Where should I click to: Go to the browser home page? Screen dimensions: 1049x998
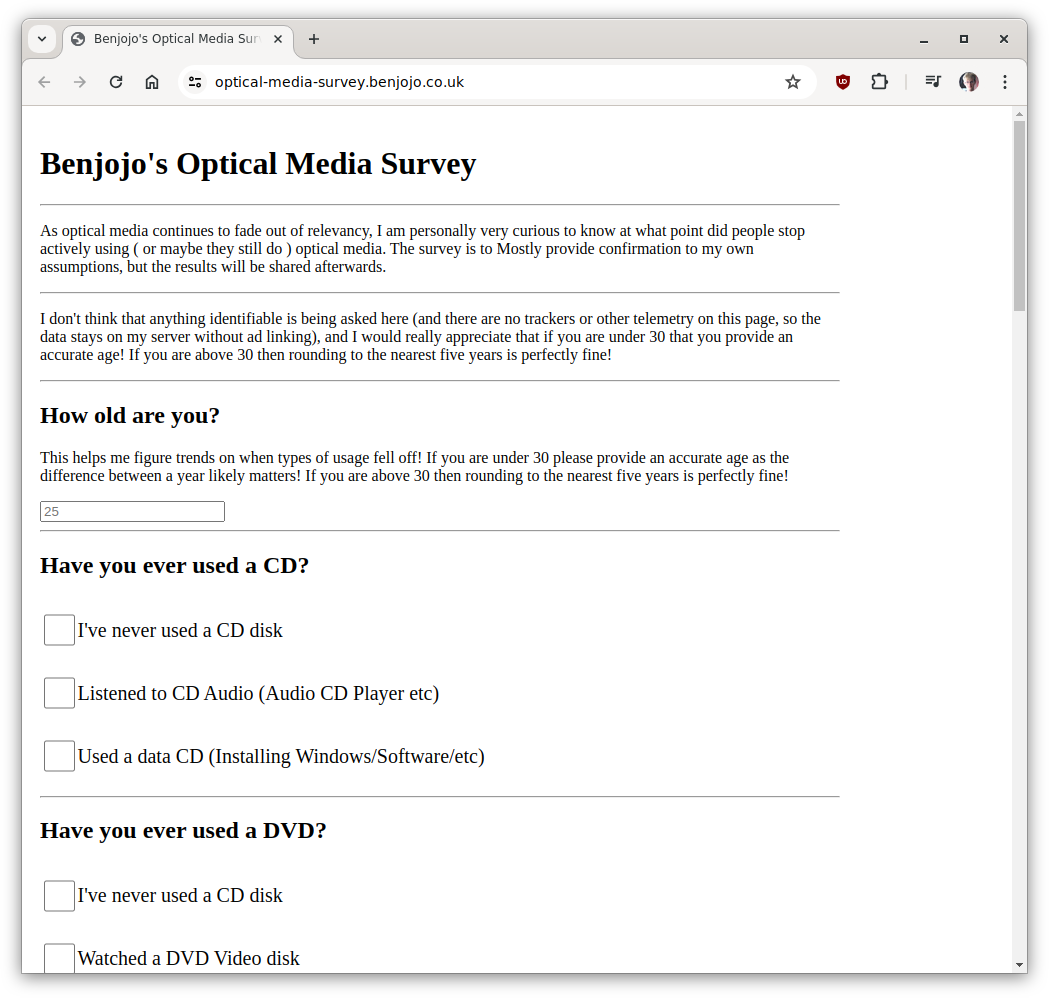tap(152, 82)
